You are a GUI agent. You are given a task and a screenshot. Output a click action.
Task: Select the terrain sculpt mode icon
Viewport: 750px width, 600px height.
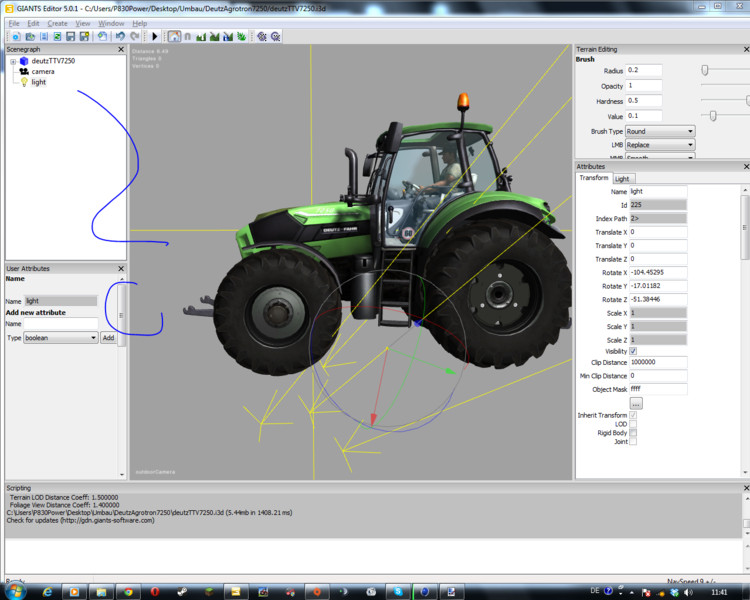pyautogui.click(x=201, y=36)
